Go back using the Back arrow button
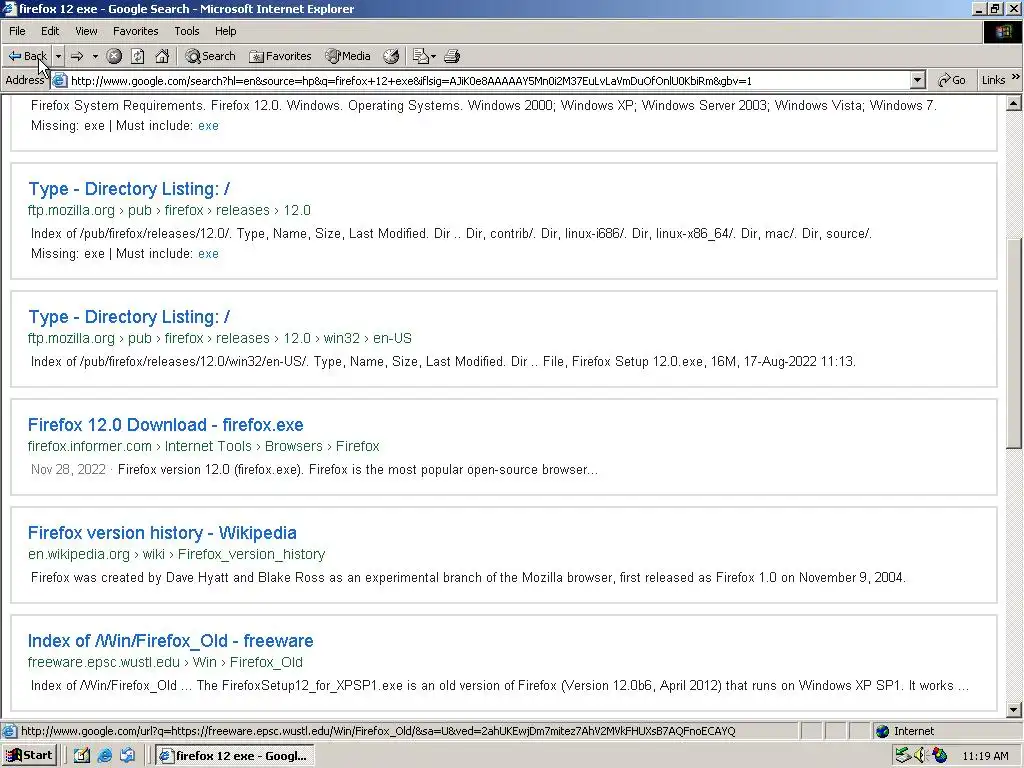This screenshot has height=768, width=1024. pos(27,56)
